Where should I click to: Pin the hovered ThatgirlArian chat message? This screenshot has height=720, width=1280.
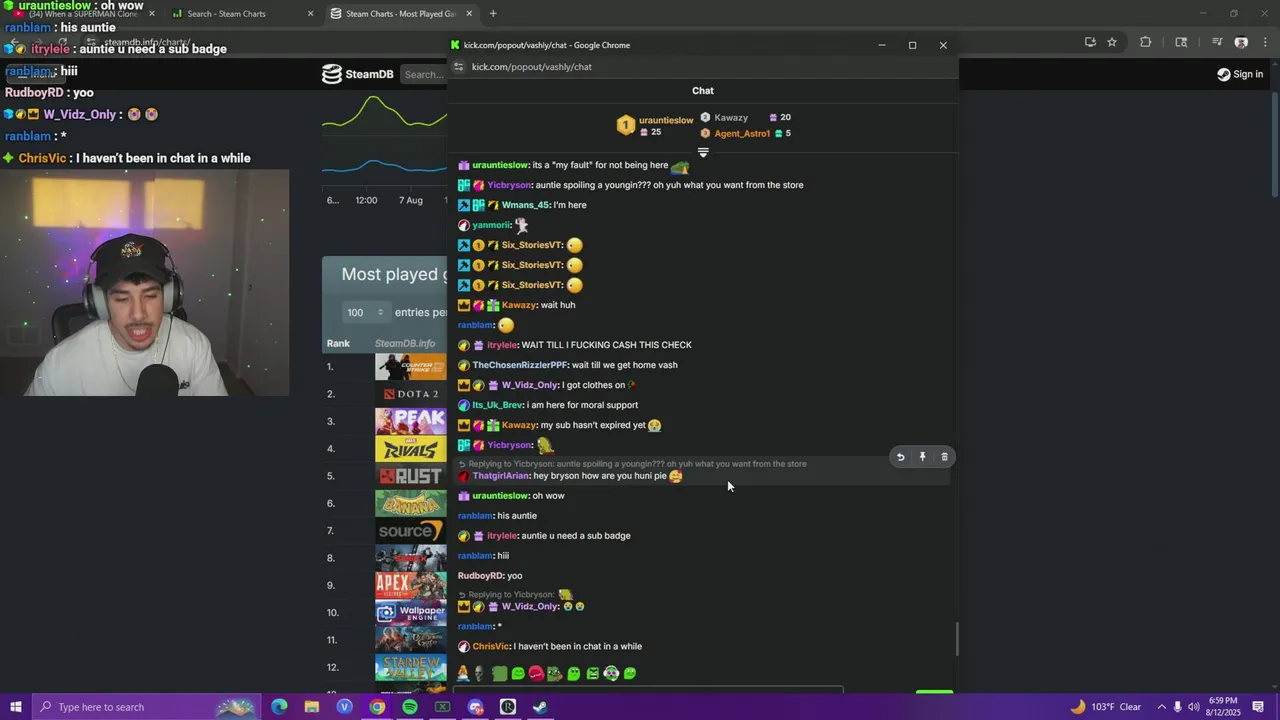point(922,457)
